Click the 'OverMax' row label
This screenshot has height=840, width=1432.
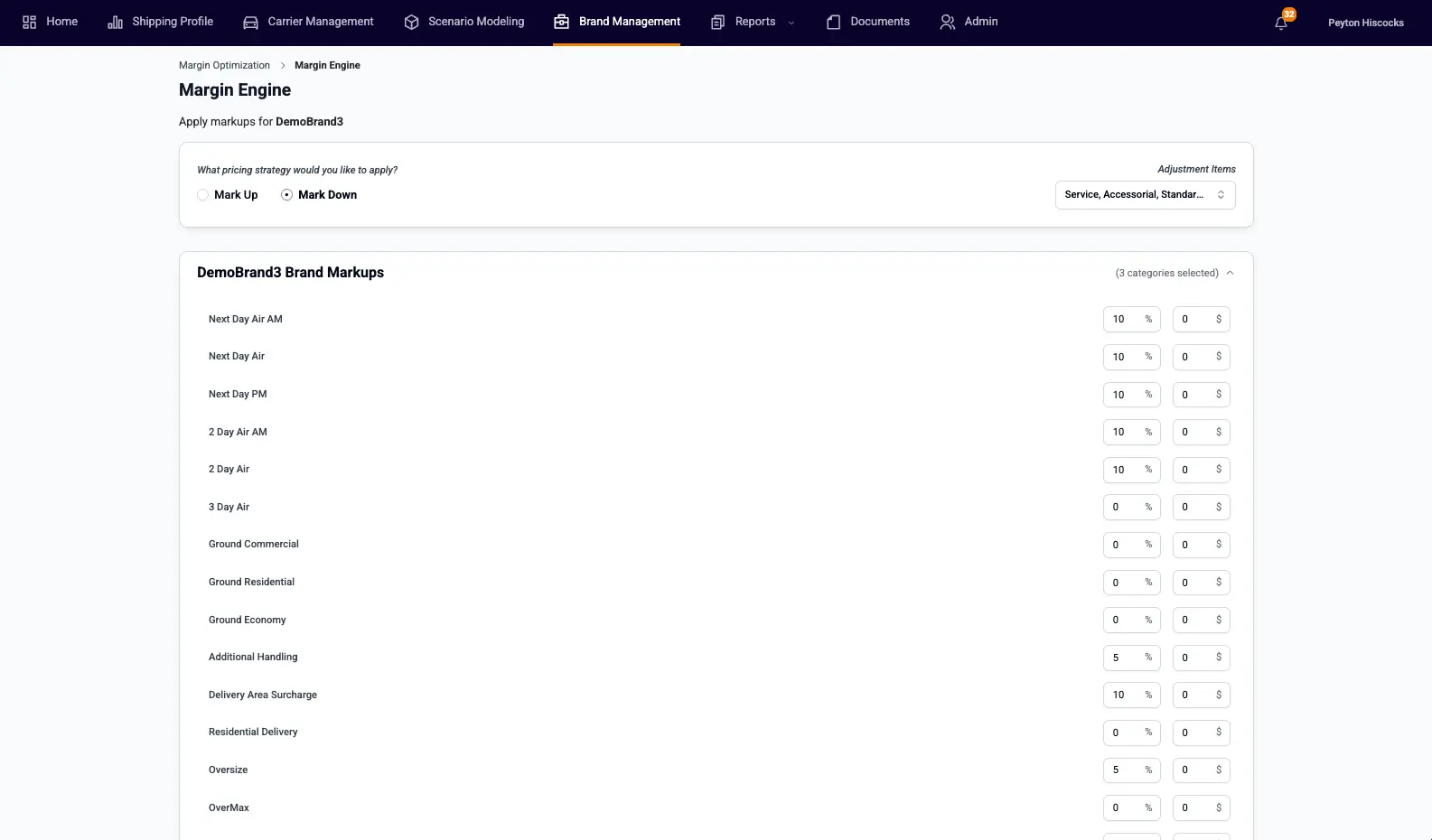[229, 807]
